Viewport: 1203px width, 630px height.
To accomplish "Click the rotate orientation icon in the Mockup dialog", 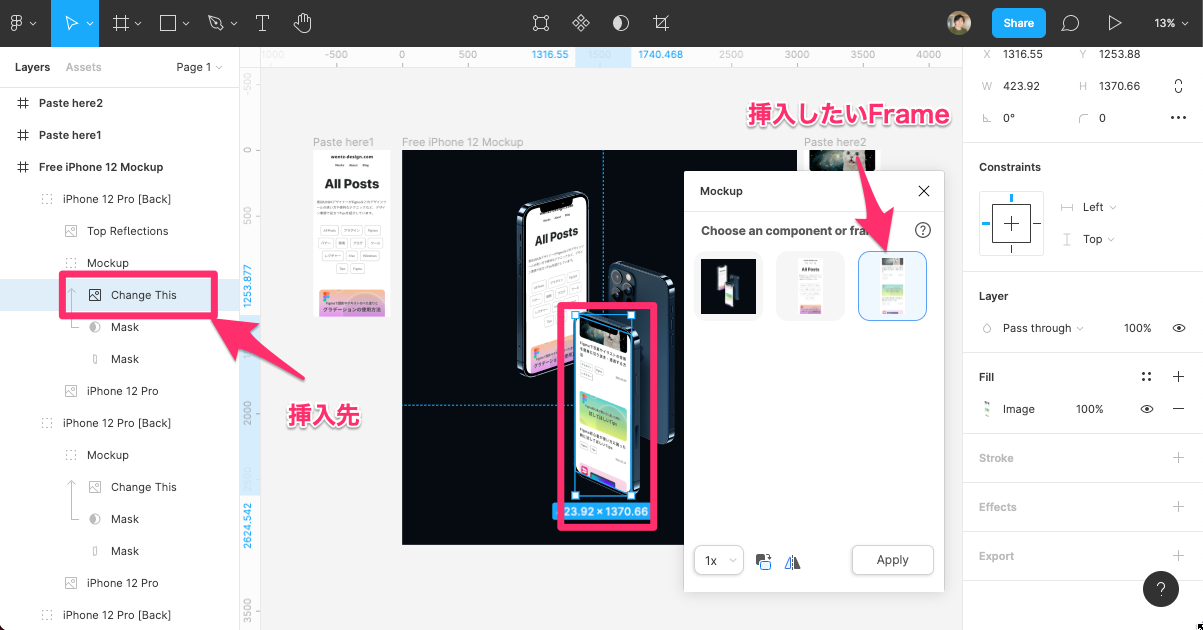I will coord(763,561).
